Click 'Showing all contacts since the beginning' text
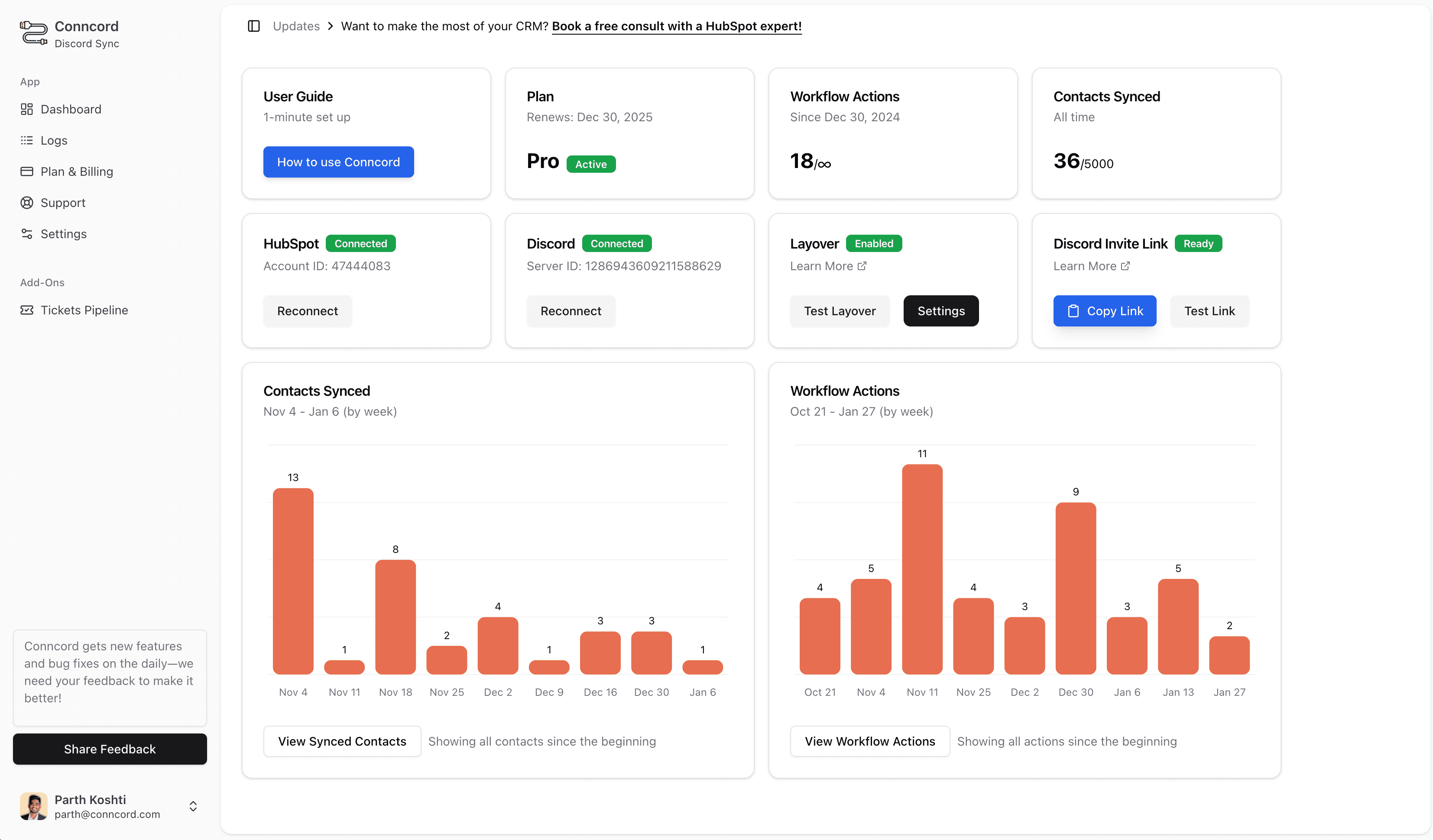Screen dimensions: 1433x840 [x=542, y=741]
